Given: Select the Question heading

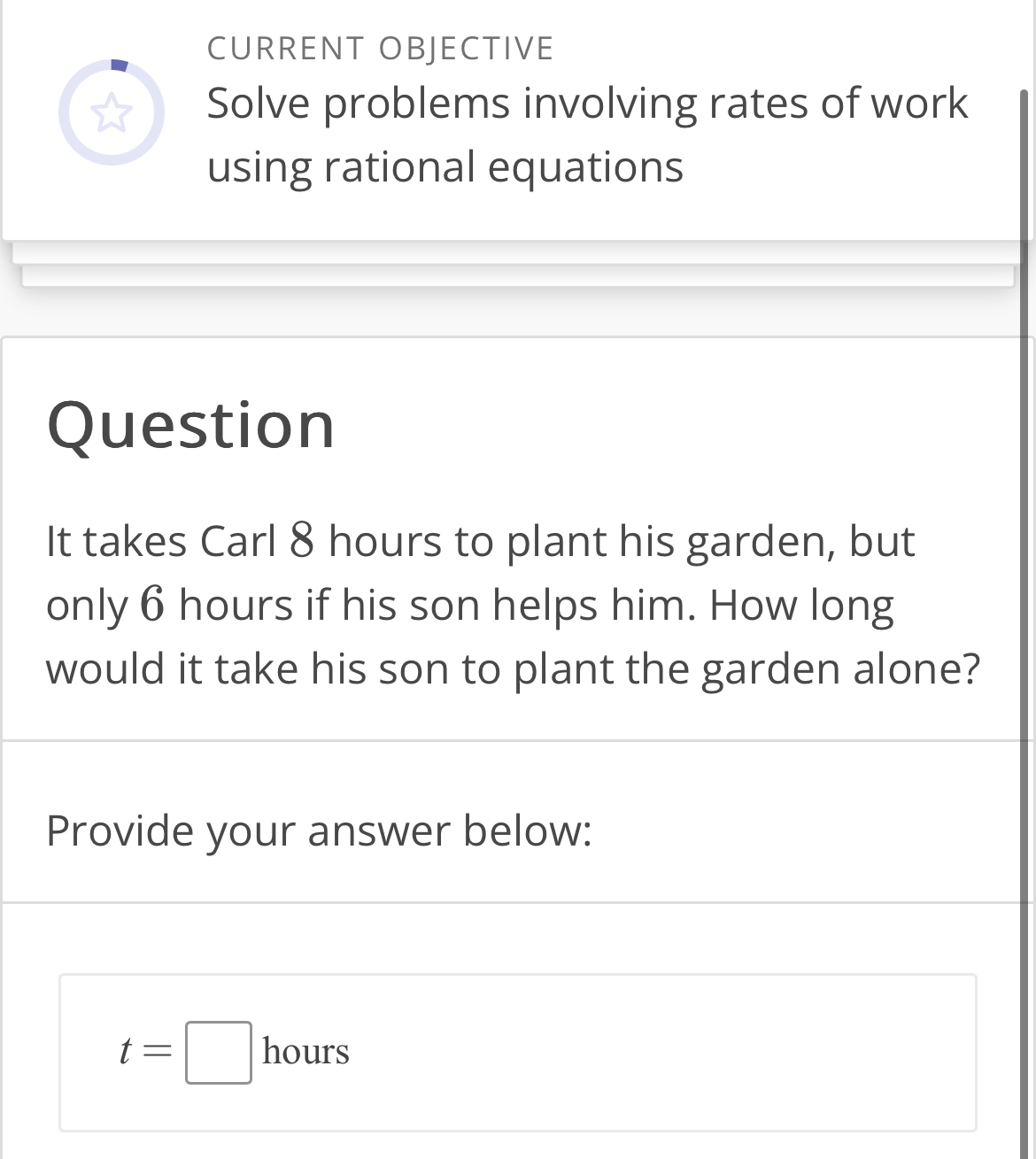Looking at the screenshot, I should (190, 424).
